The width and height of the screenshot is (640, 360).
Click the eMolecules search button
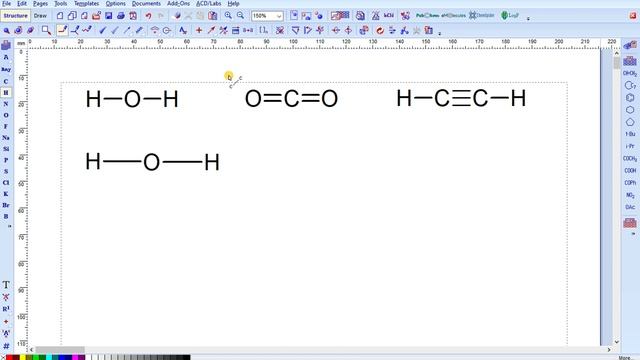[453, 16]
